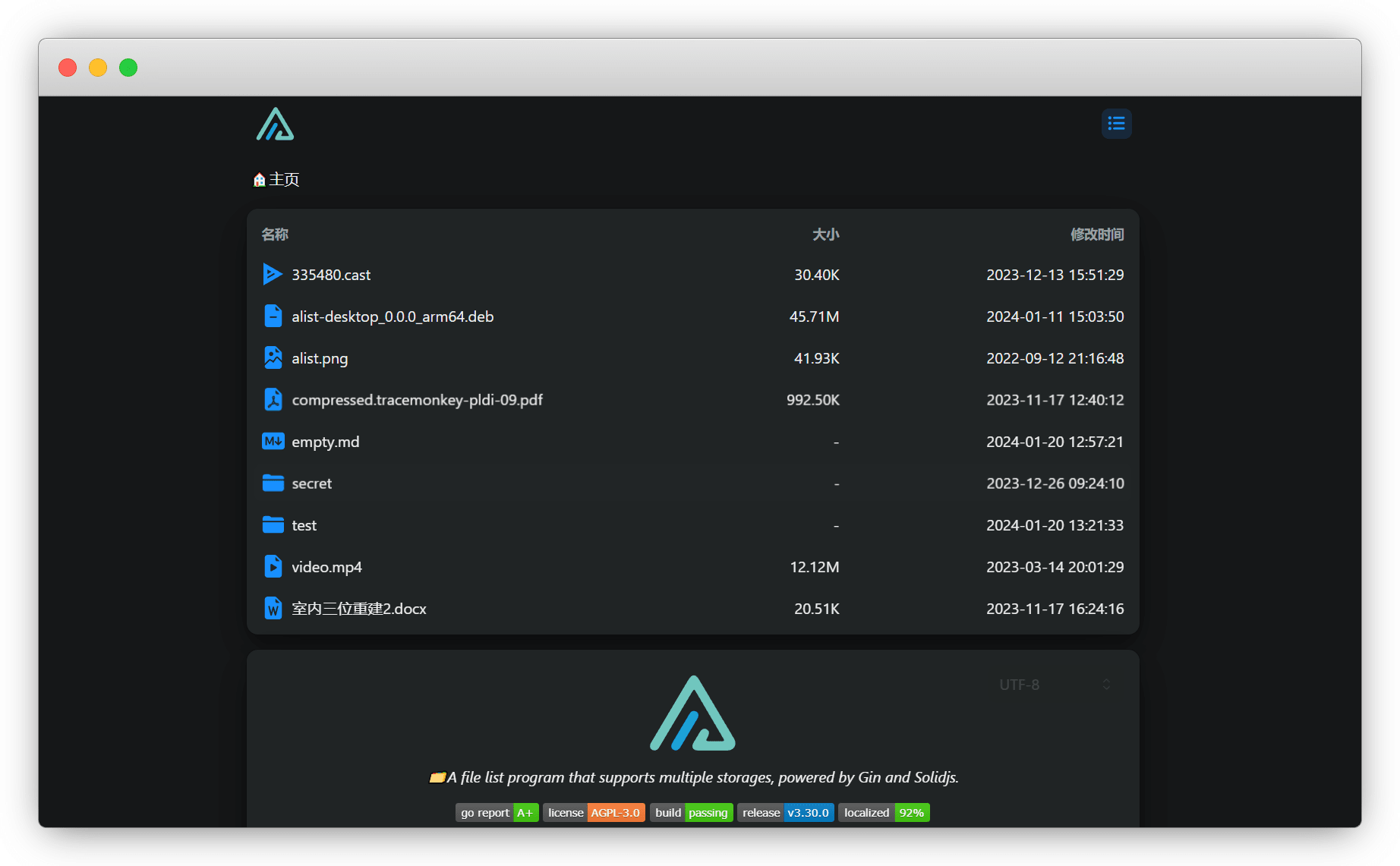
Task: Open alist-desktop_0.0.0_arm64.deb file
Action: 692,316
